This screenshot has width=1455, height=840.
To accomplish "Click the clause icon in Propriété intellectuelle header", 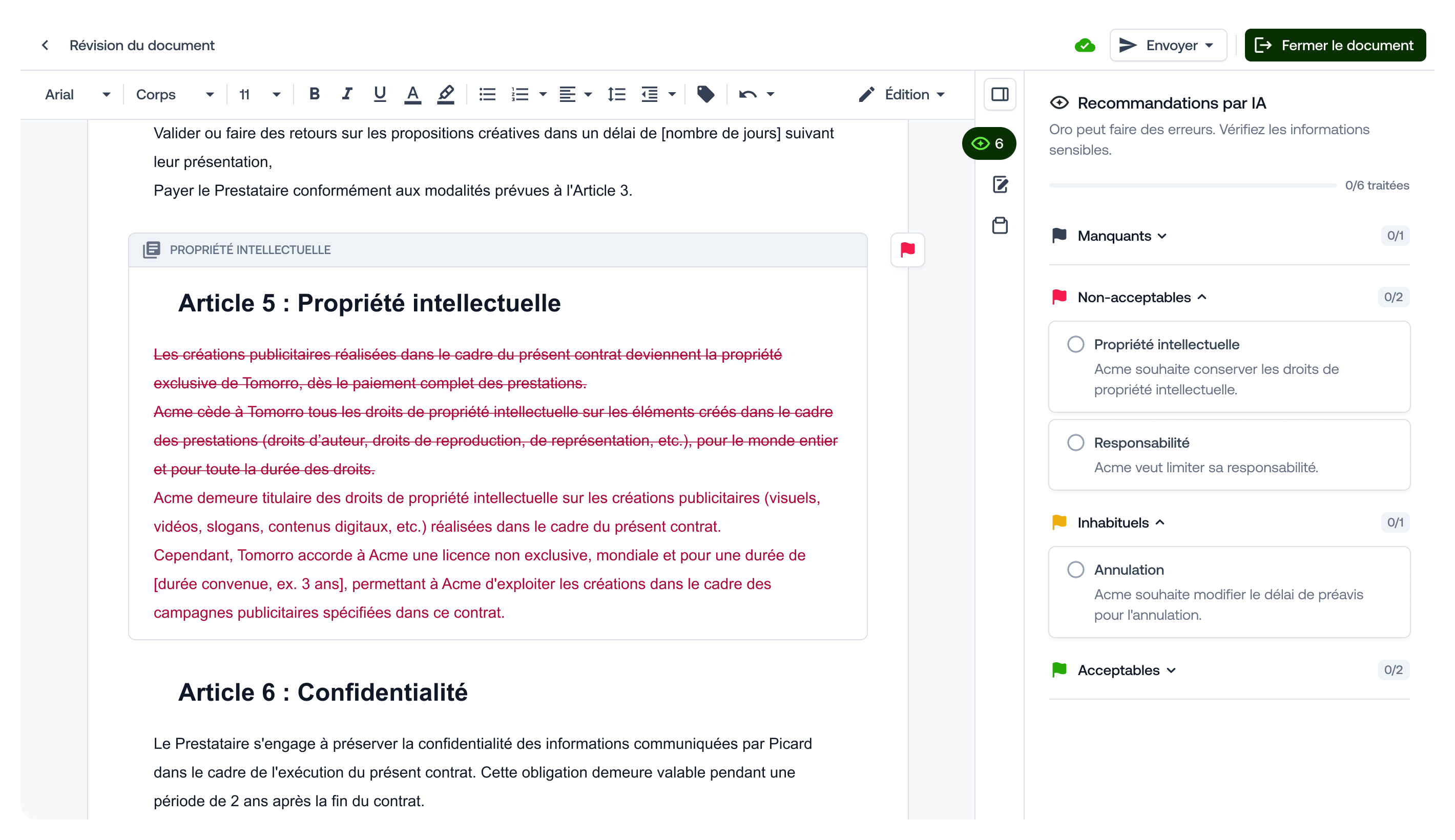I will point(151,249).
